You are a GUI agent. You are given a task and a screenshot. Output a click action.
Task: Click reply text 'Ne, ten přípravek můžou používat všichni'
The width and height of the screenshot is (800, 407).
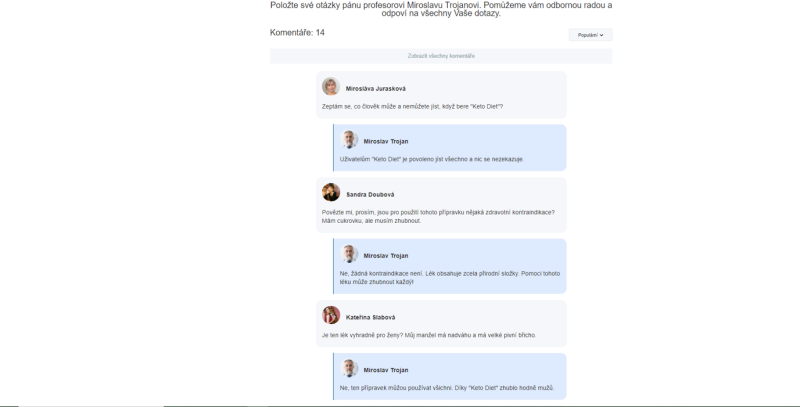tap(447, 388)
